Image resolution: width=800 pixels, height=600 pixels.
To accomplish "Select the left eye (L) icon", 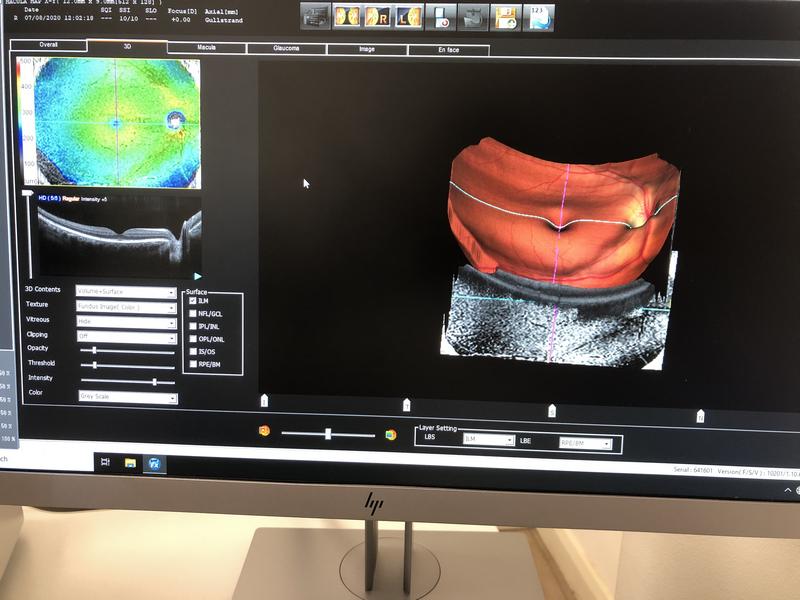I will (x=408, y=16).
